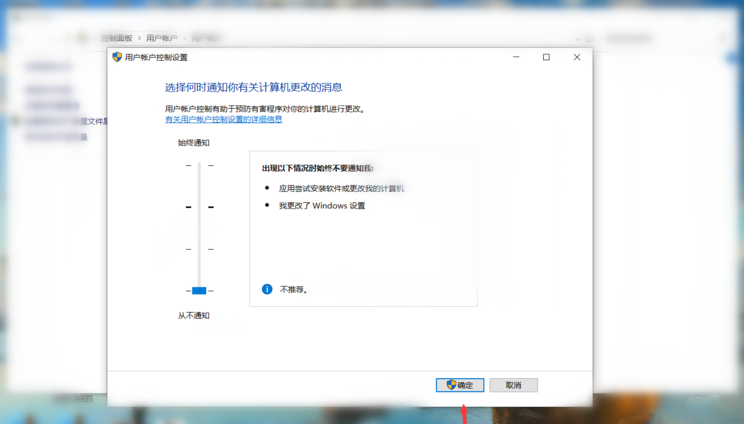Close the 用户帐户控制设置 dialog
This screenshot has width=744, height=424.
[x=576, y=58]
